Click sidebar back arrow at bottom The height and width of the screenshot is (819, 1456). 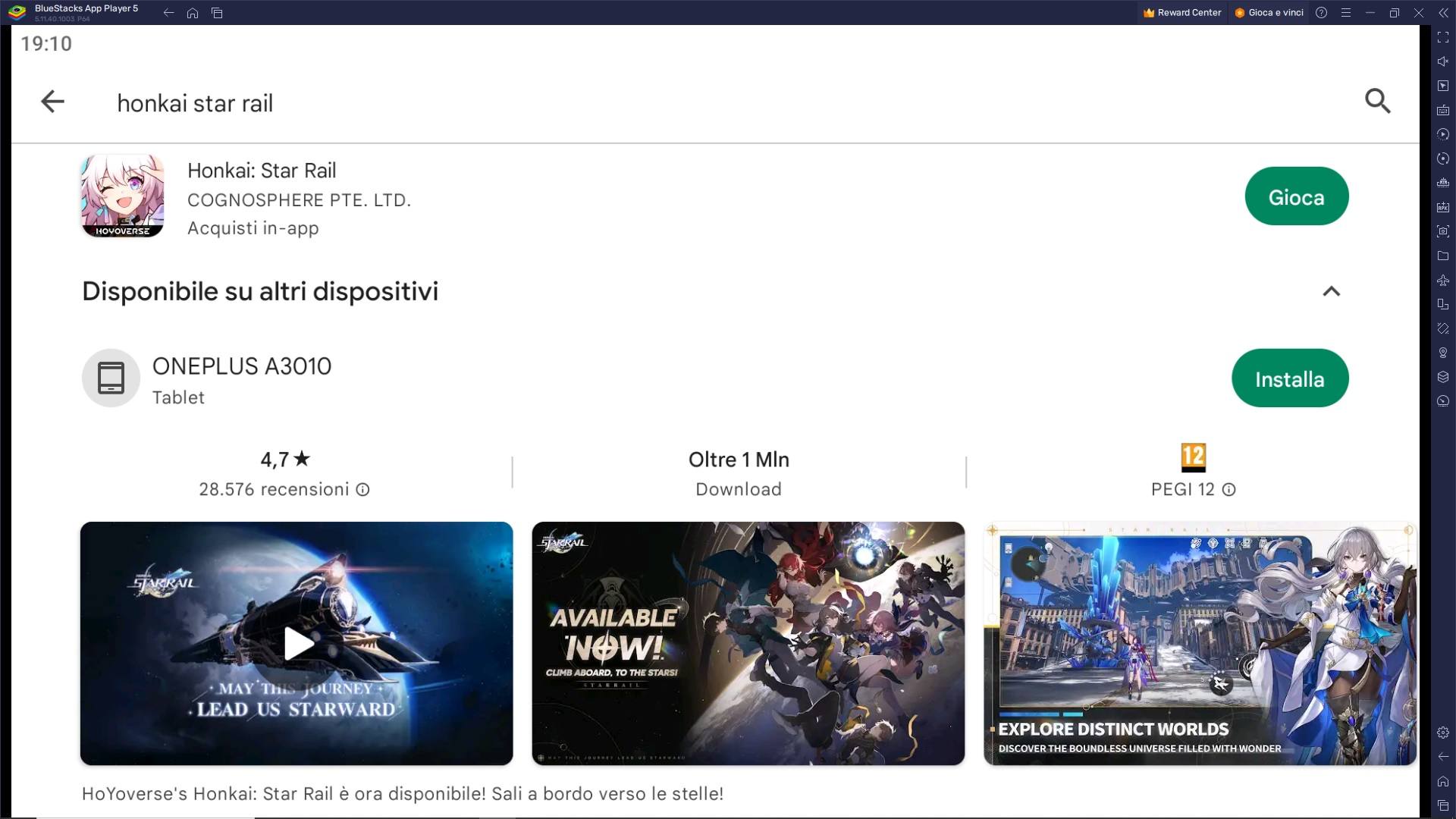click(1443, 757)
